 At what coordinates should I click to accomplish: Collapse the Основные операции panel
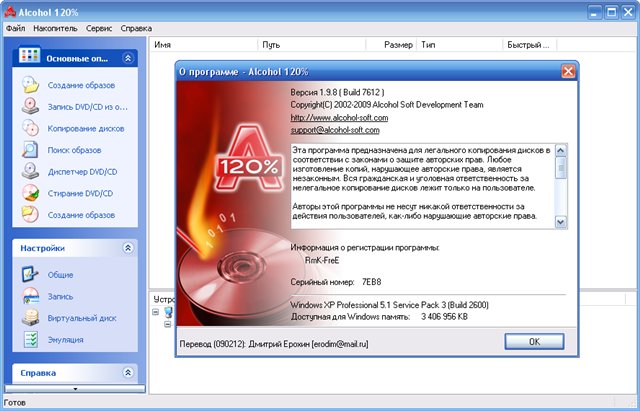coord(127,58)
